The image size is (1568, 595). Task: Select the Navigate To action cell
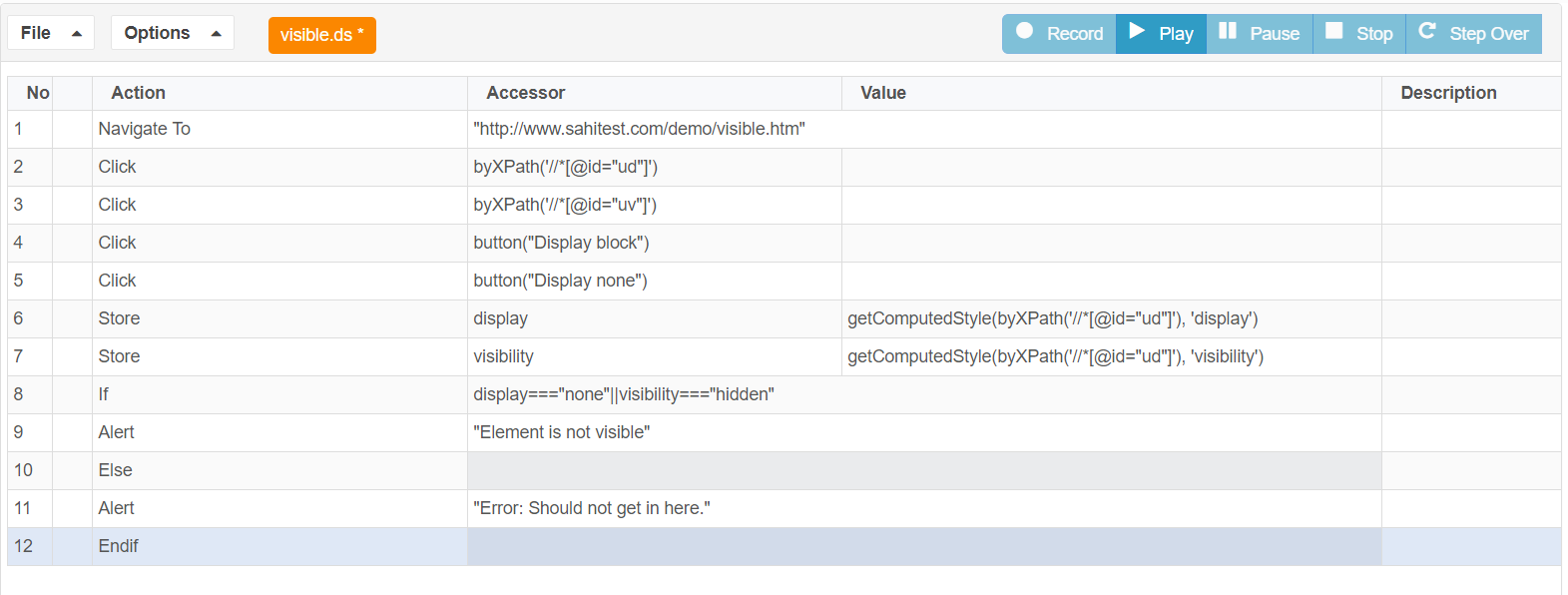[x=279, y=130]
